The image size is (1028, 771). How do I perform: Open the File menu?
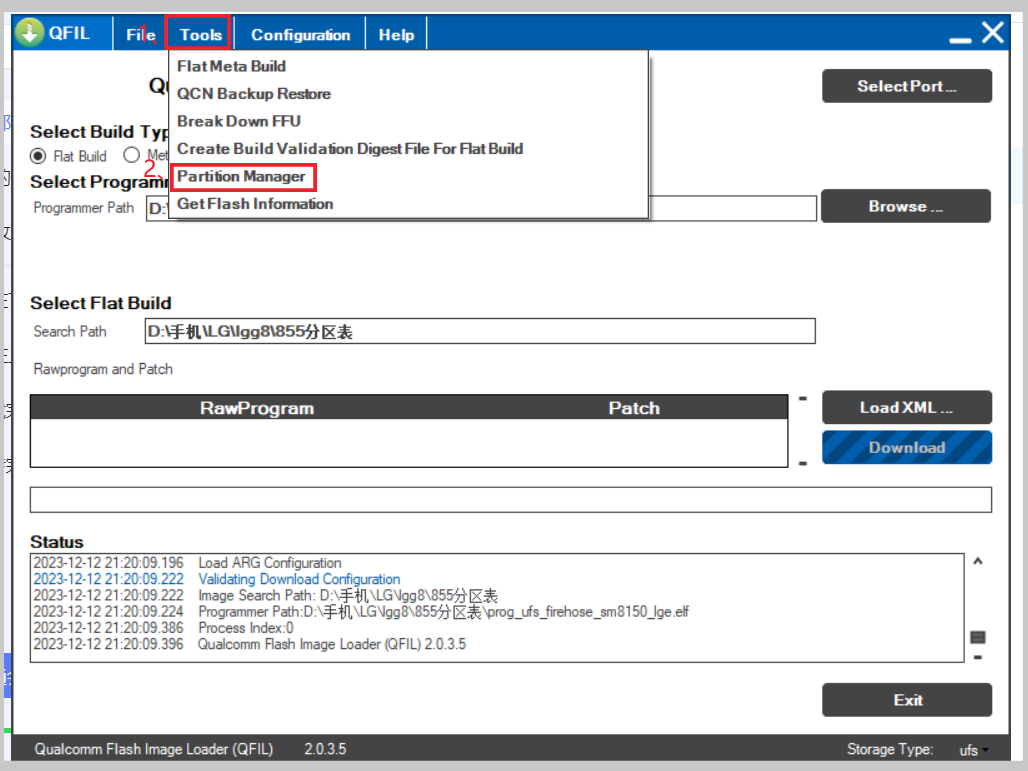tap(140, 35)
